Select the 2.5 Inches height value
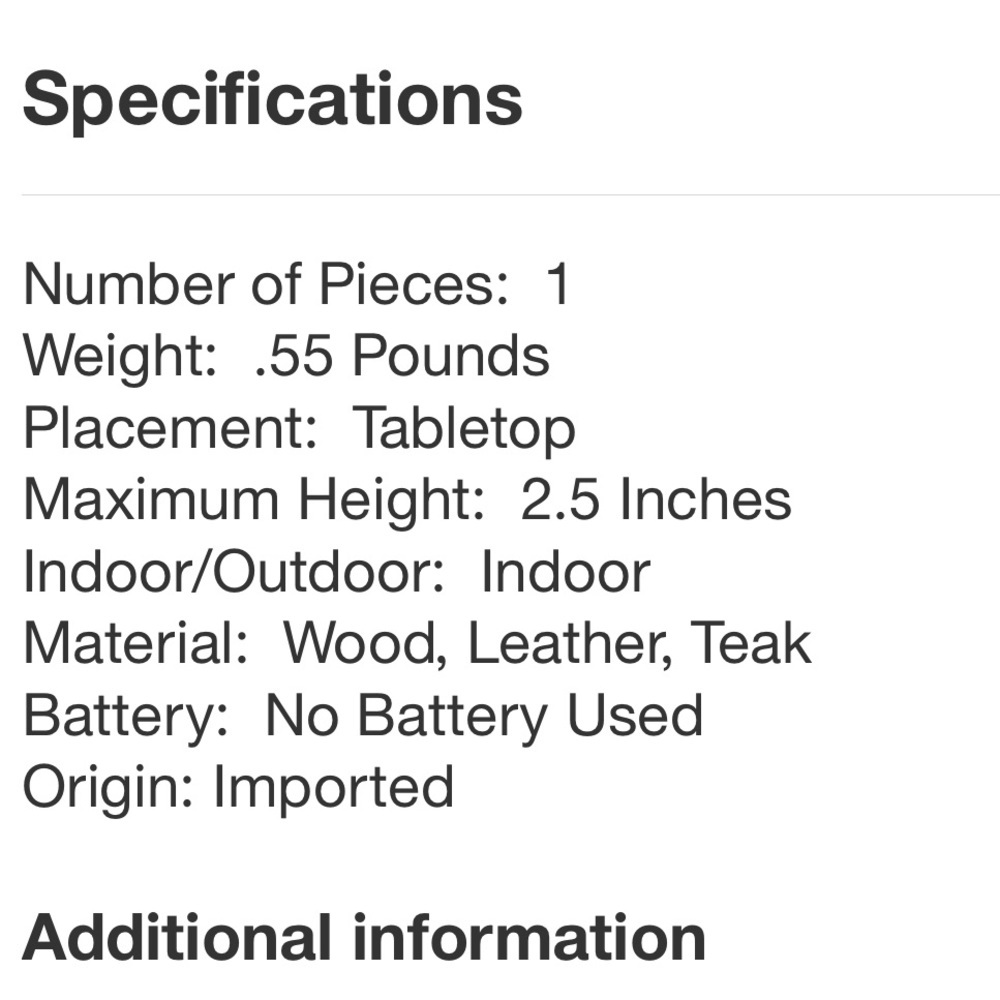Image resolution: width=1000 pixels, height=1000 pixels. pos(656,500)
